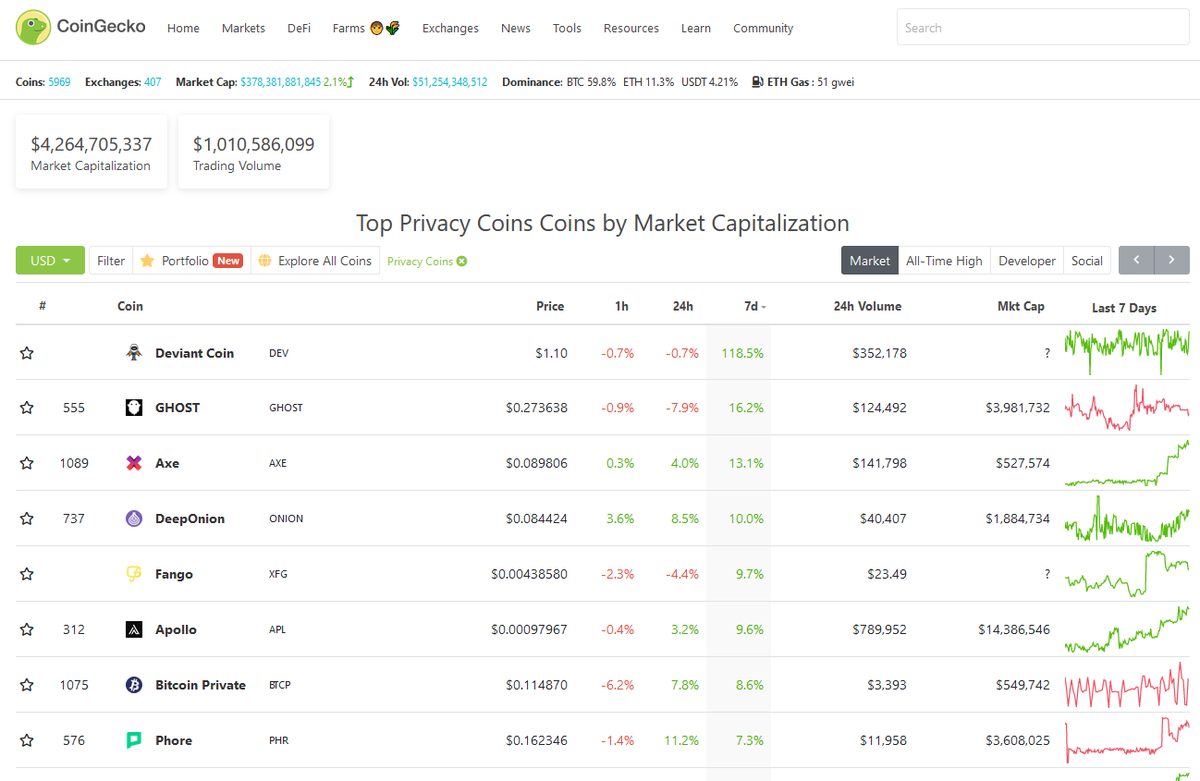1200x781 pixels.
Task: Switch to the Social tab
Action: pyautogui.click(x=1087, y=260)
